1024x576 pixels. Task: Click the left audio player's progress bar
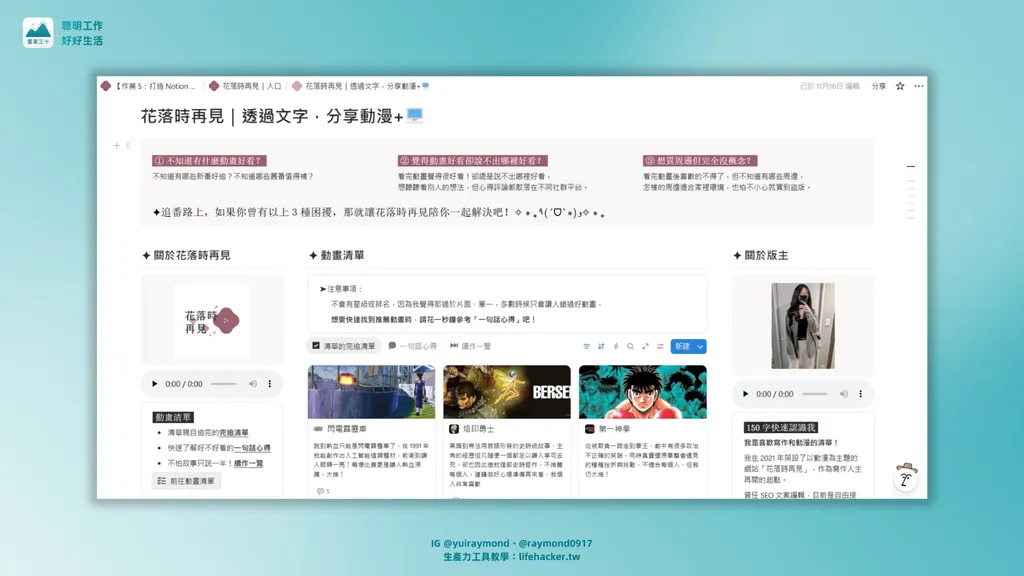(223, 384)
